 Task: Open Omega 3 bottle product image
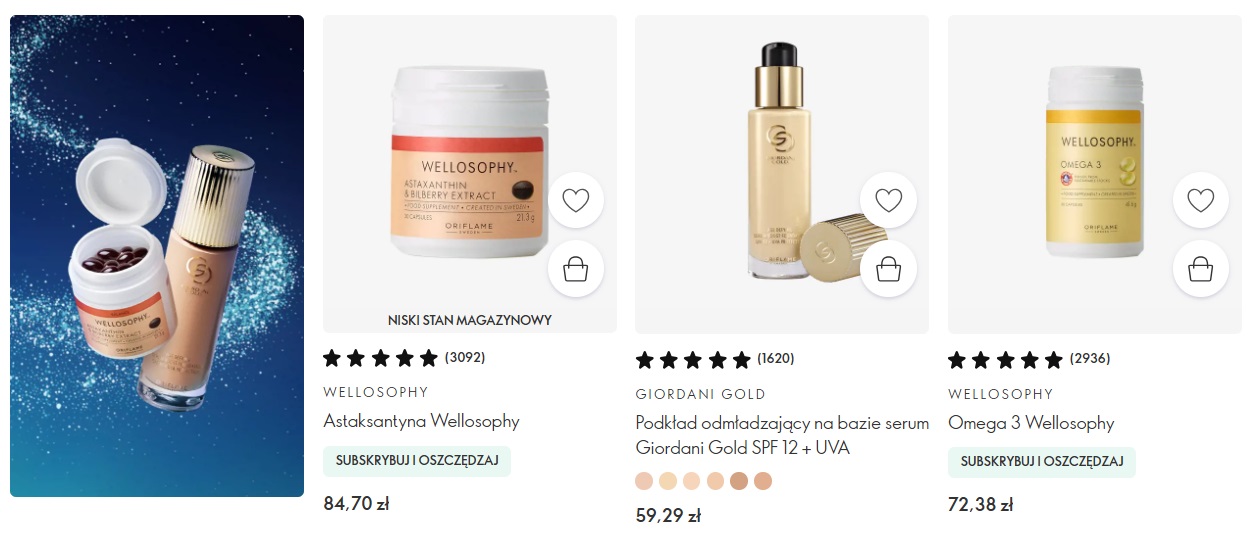[x=1095, y=174]
